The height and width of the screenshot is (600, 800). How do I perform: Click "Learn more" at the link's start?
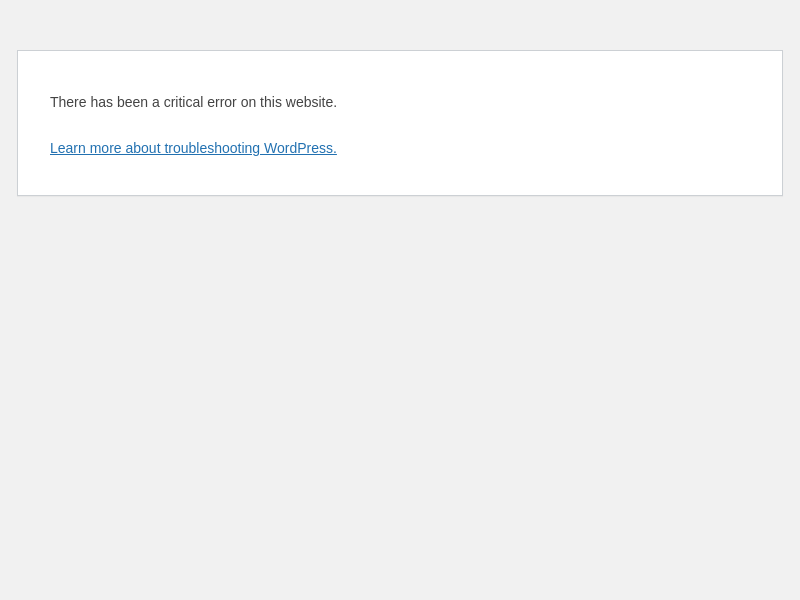pyautogui.click(x=85, y=148)
